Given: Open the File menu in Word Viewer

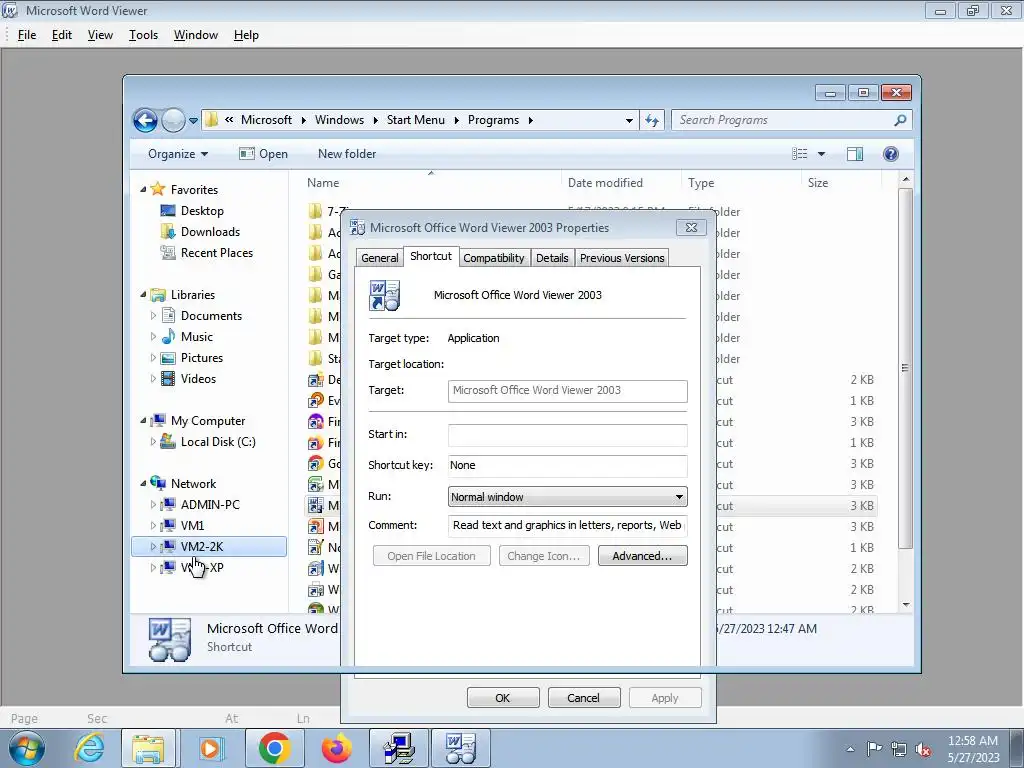Looking at the screenshot, I should 27,35.
